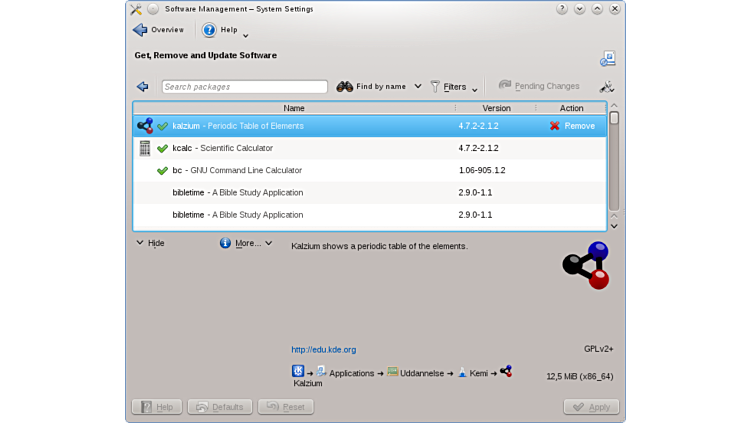Click the kcalc calculator icon

point(145,148)
